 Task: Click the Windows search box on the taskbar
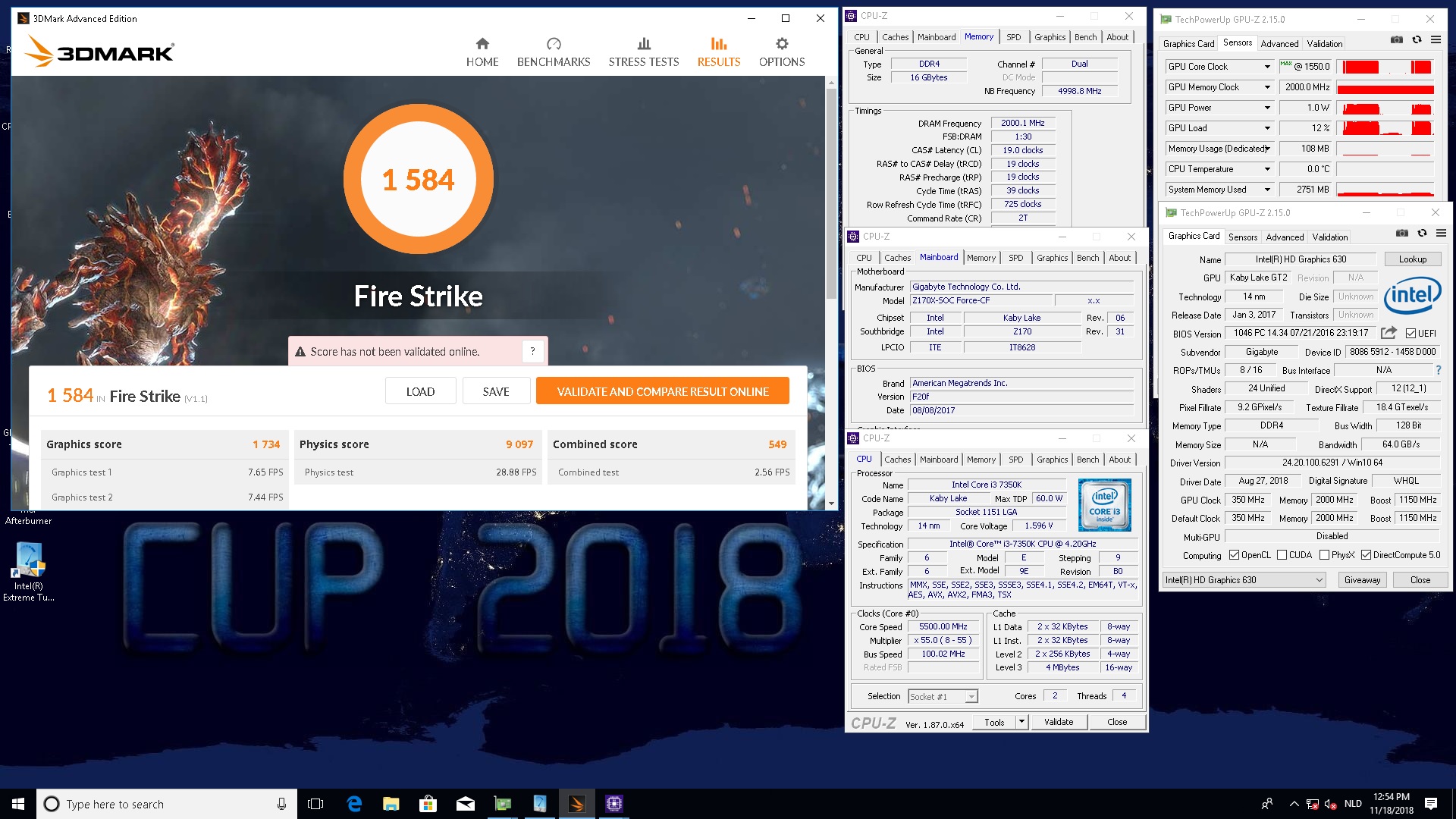[166, 804]
